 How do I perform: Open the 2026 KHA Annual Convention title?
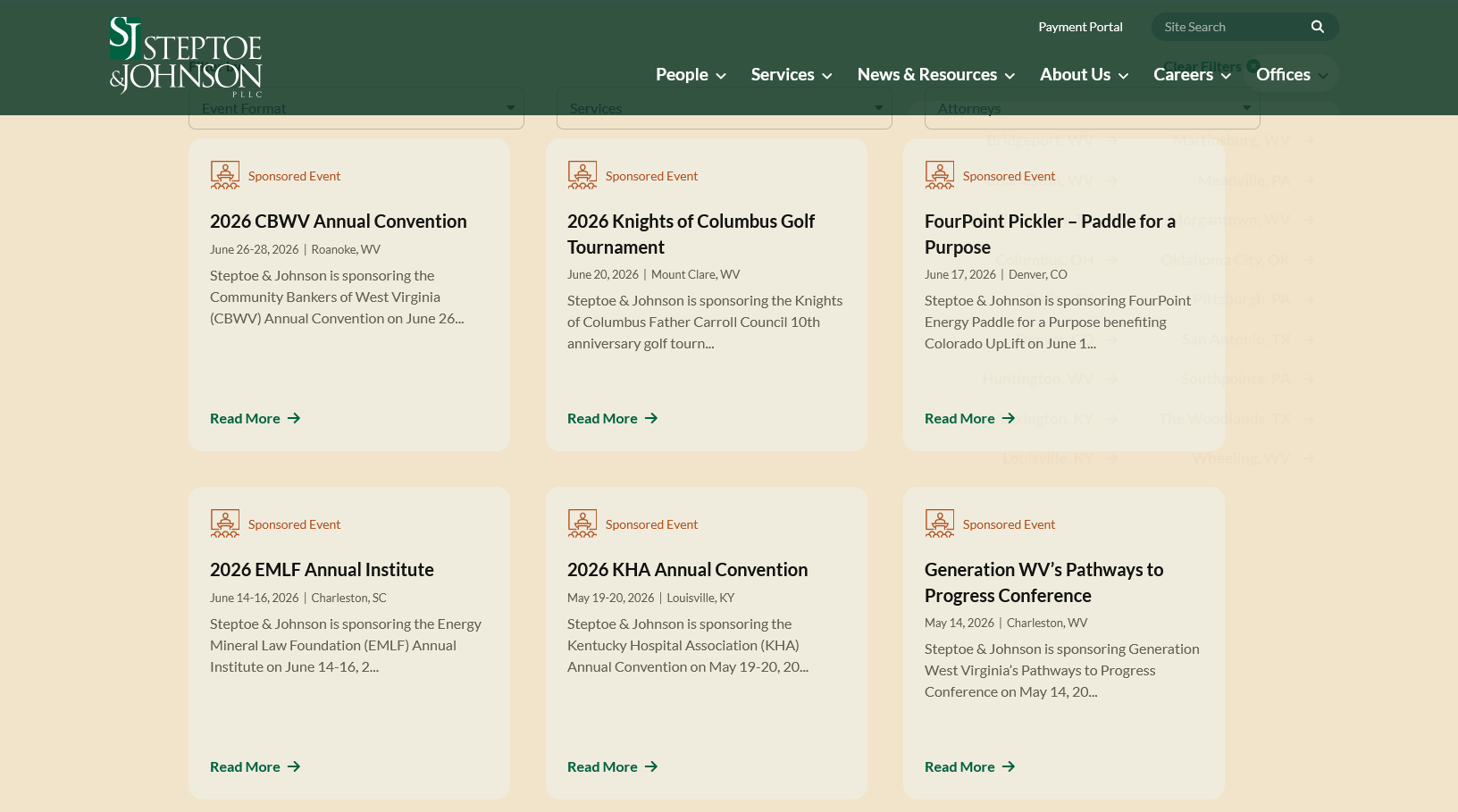687,570
